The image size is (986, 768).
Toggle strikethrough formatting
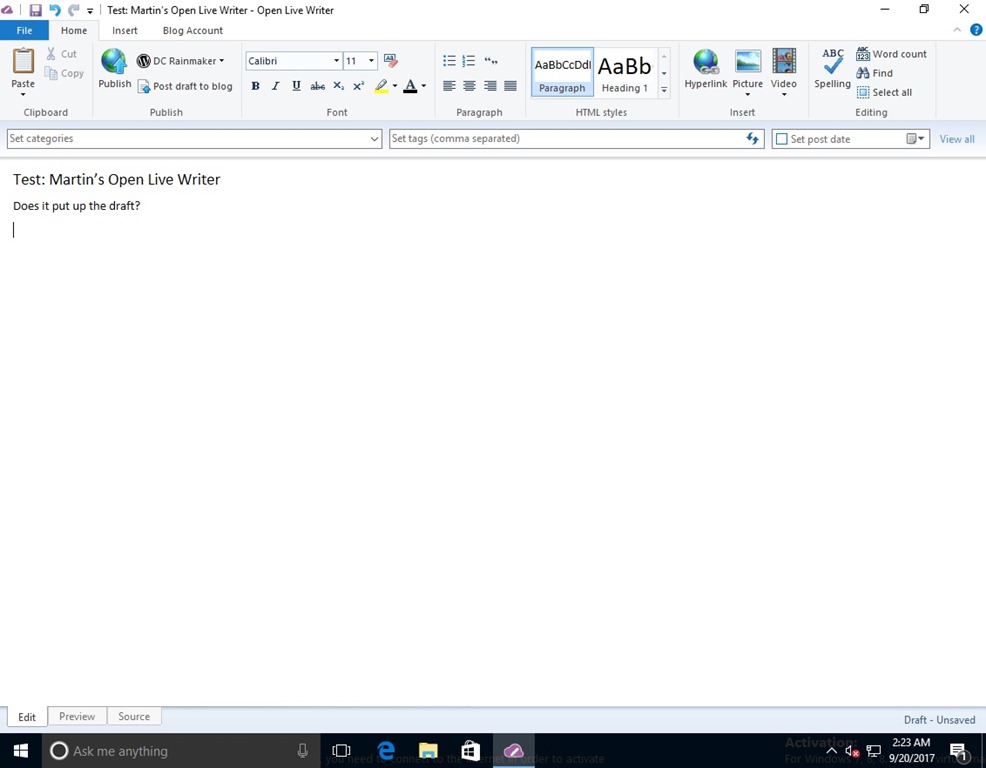coord(318,86)
